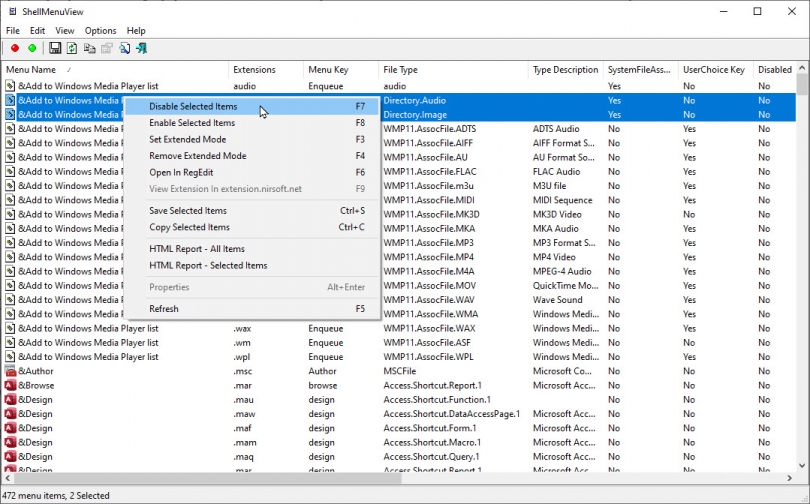Click the Exit toolbar icon

click(141, 48)
